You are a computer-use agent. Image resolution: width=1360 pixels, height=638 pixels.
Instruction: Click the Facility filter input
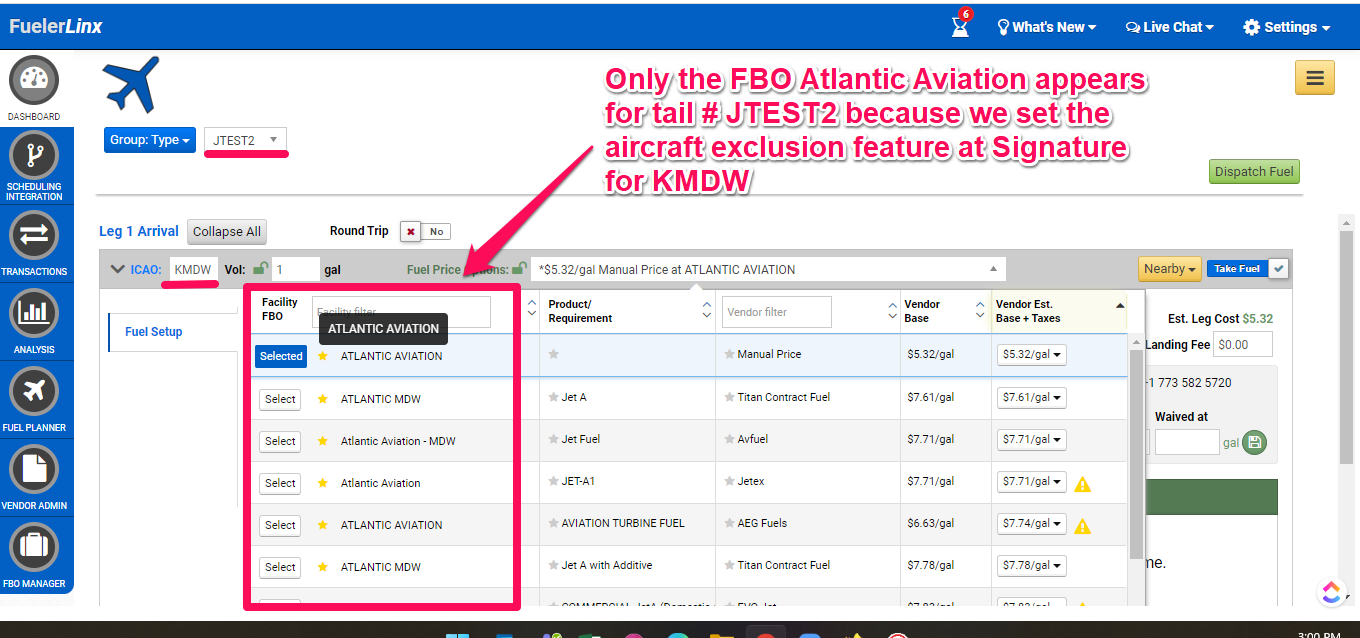[x=401, y=312]
